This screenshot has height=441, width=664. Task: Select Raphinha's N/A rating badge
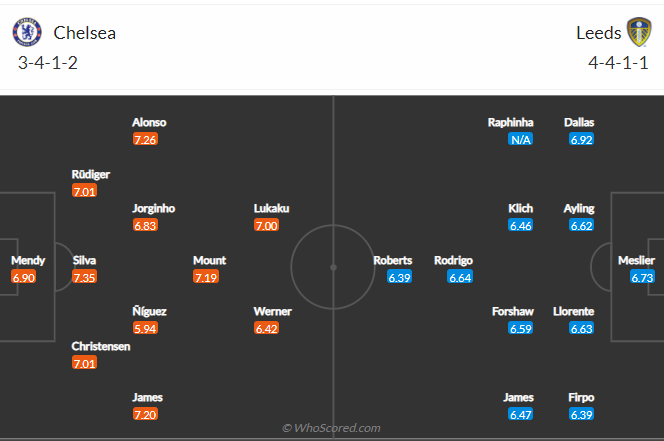click(x=520, y=139)
